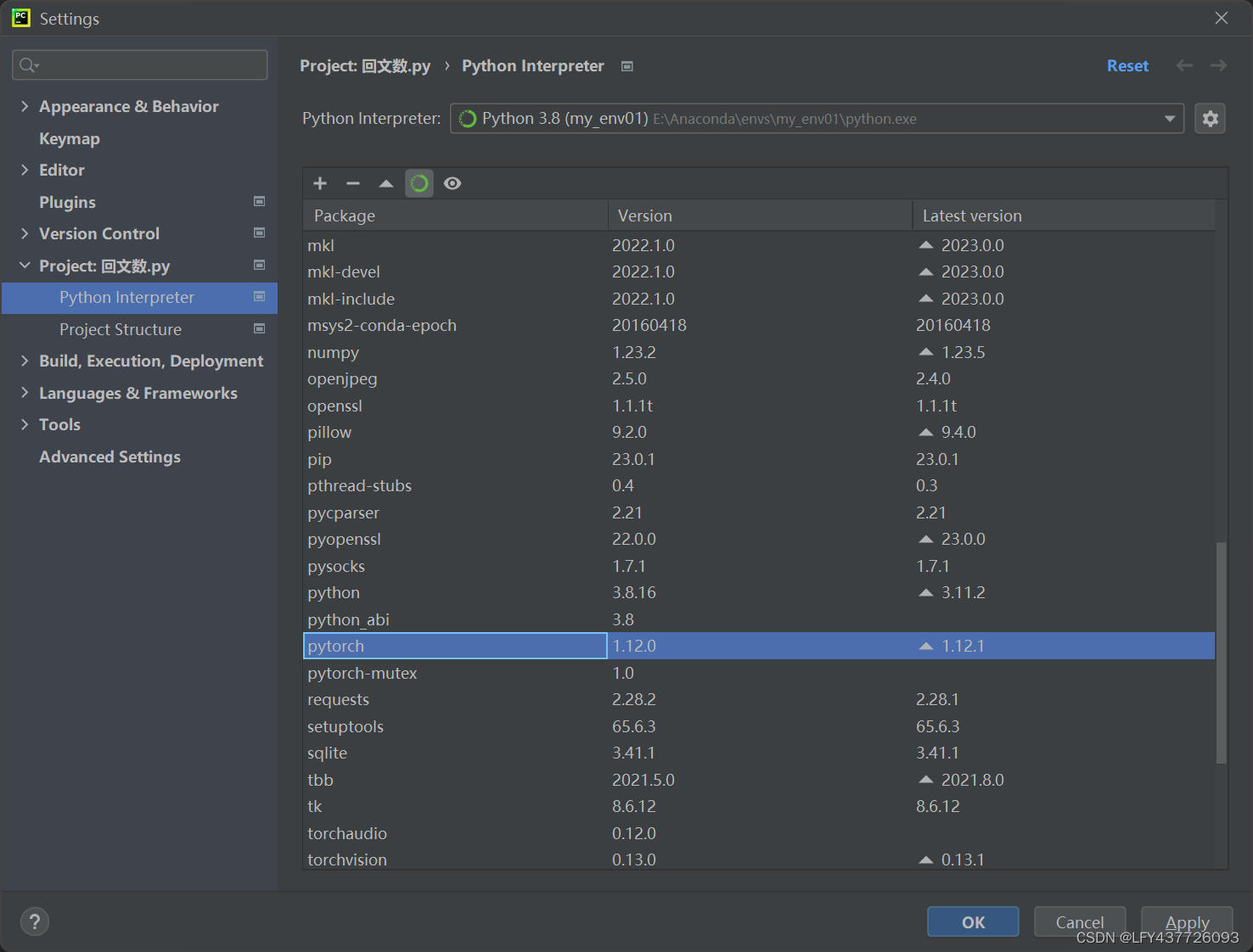Click the upgrade arrow beside tbb 2021.8.0
The height and width of the screenshot is (952, 1253).
coord(926,780)
